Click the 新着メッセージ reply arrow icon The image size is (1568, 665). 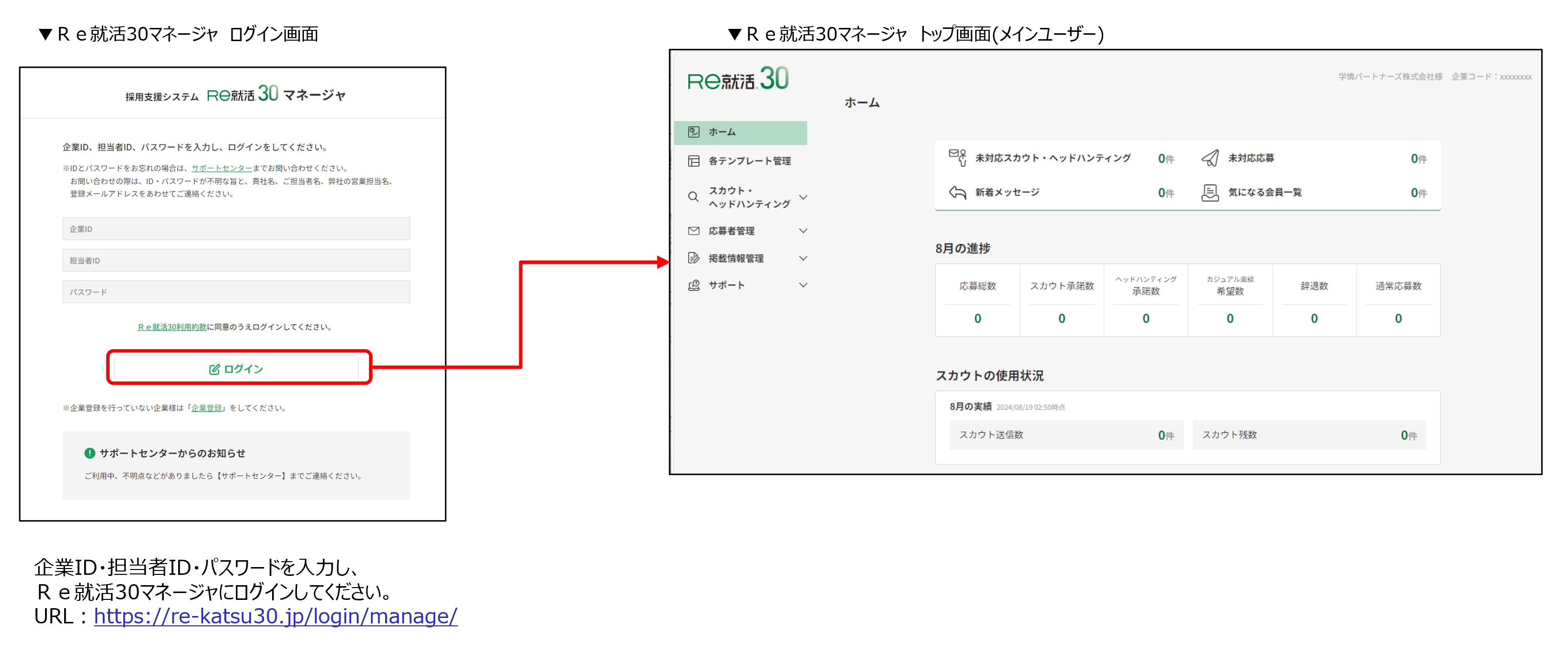point(957,192)
